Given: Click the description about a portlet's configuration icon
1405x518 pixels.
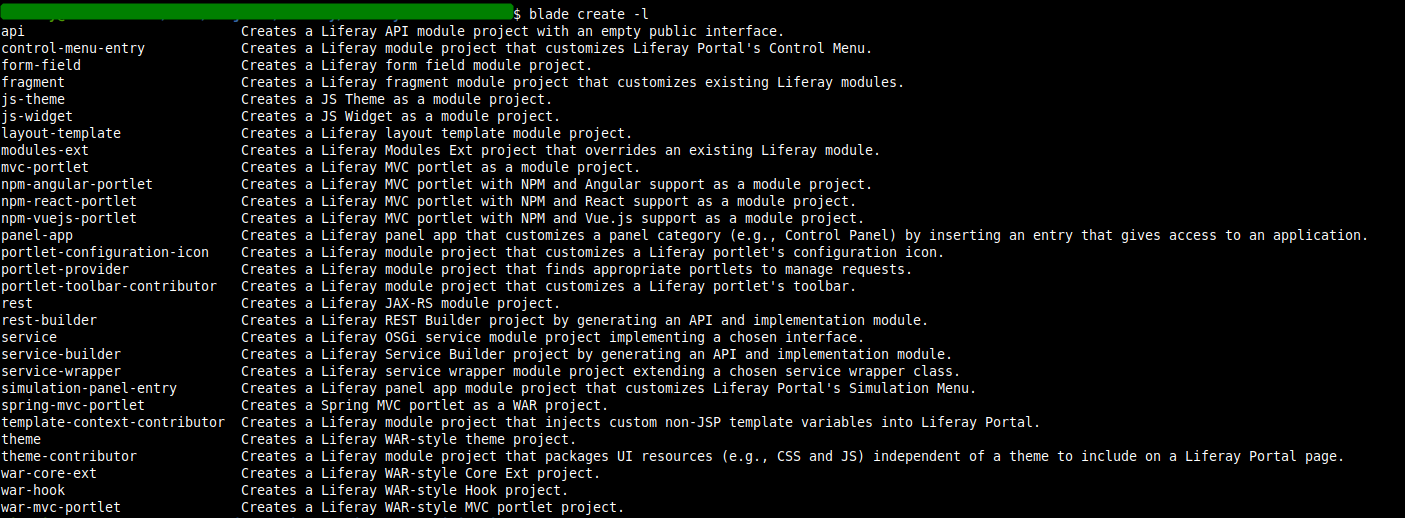Looking at the screenshot, I should 593,252.
